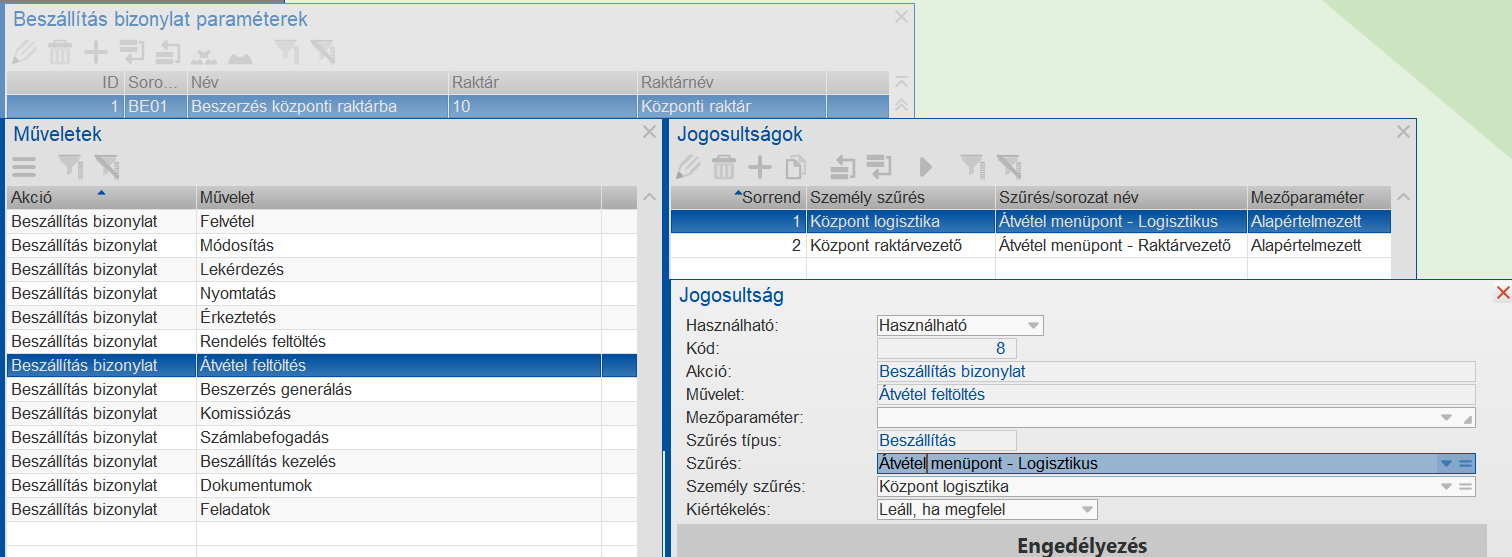Click double-up chevron in paraméterek table
The image size is (1512, 557).
pyautogui.click(x=901, y=105)
